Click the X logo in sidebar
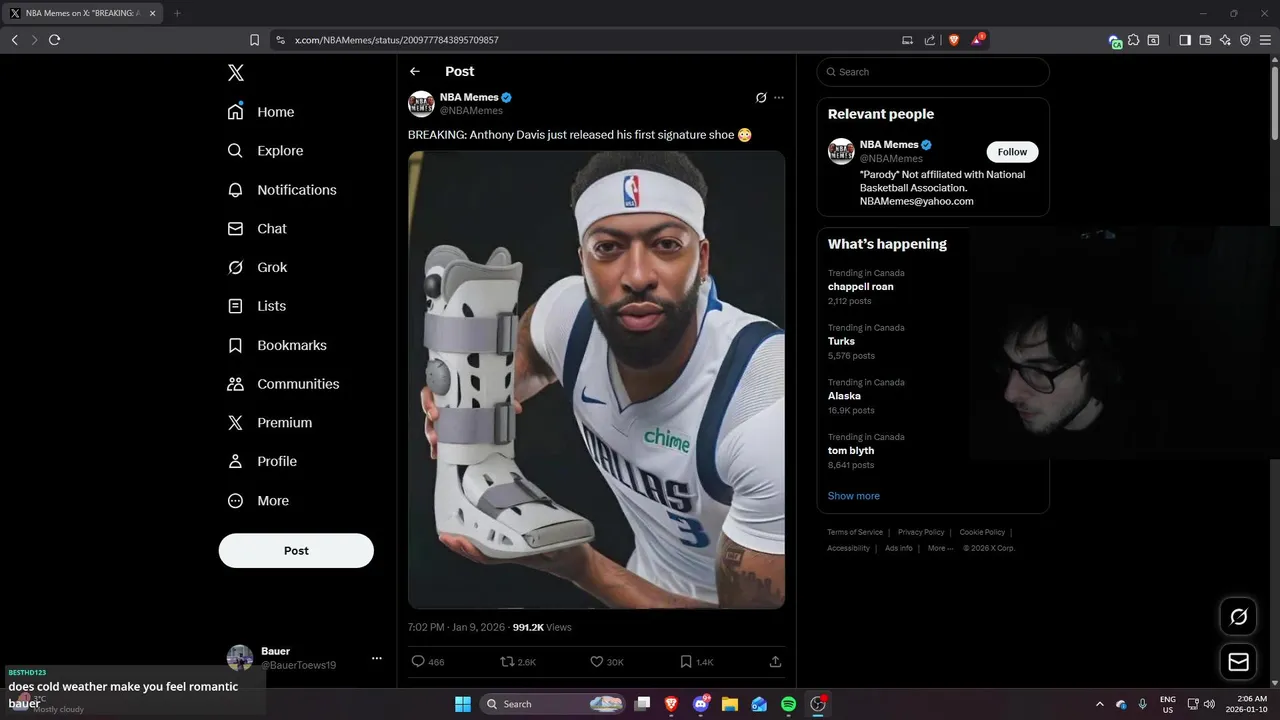This screenshot has height=720, width=1280. point(235,72)
